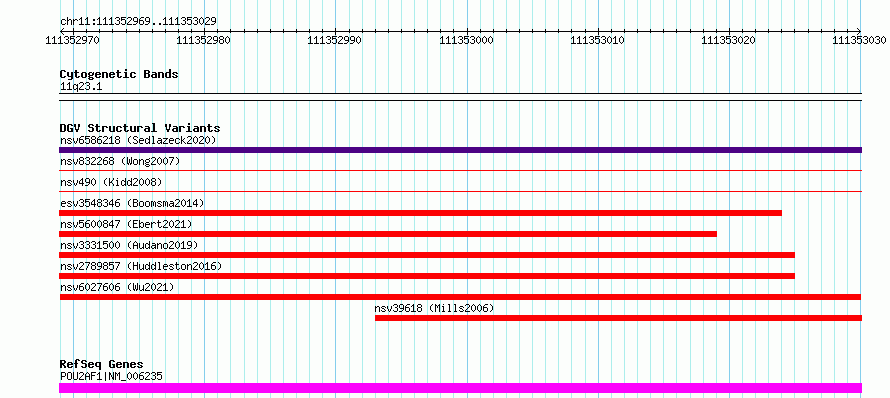Viewport: 890px width, 398px height.
Task: Click the RefSeq Genes track title
Action: (102, 364)
